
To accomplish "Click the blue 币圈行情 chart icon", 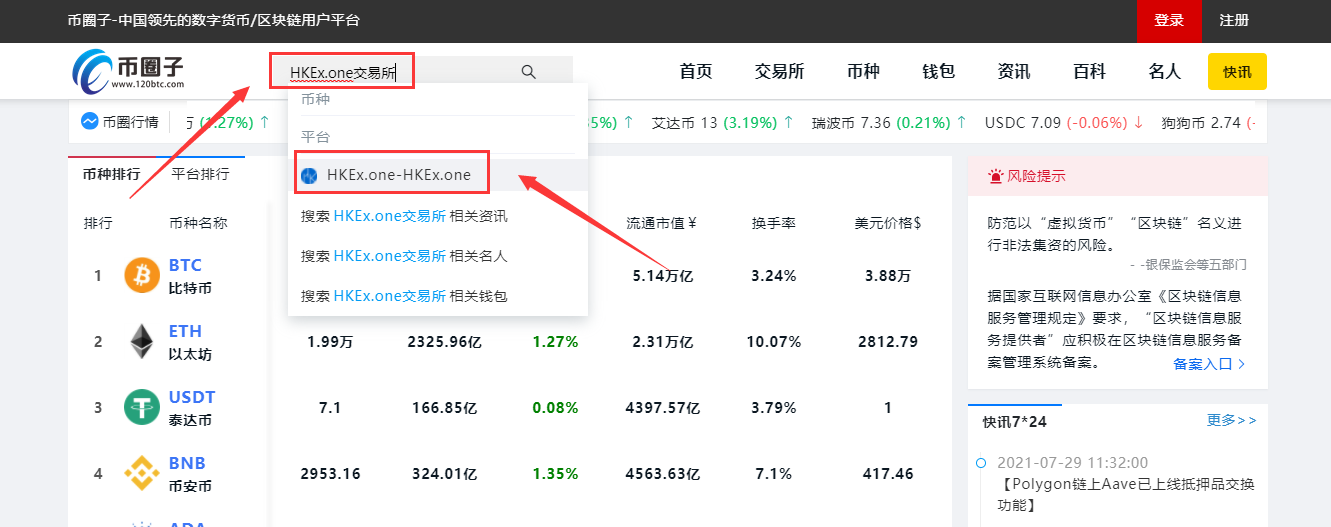I will tap(89, 122).
